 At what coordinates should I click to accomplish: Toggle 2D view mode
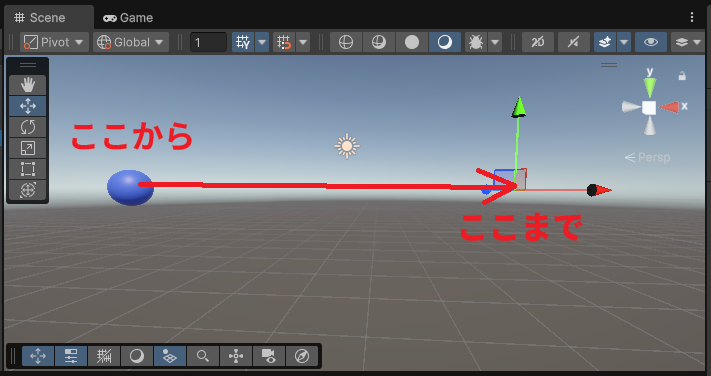[538, 42]
